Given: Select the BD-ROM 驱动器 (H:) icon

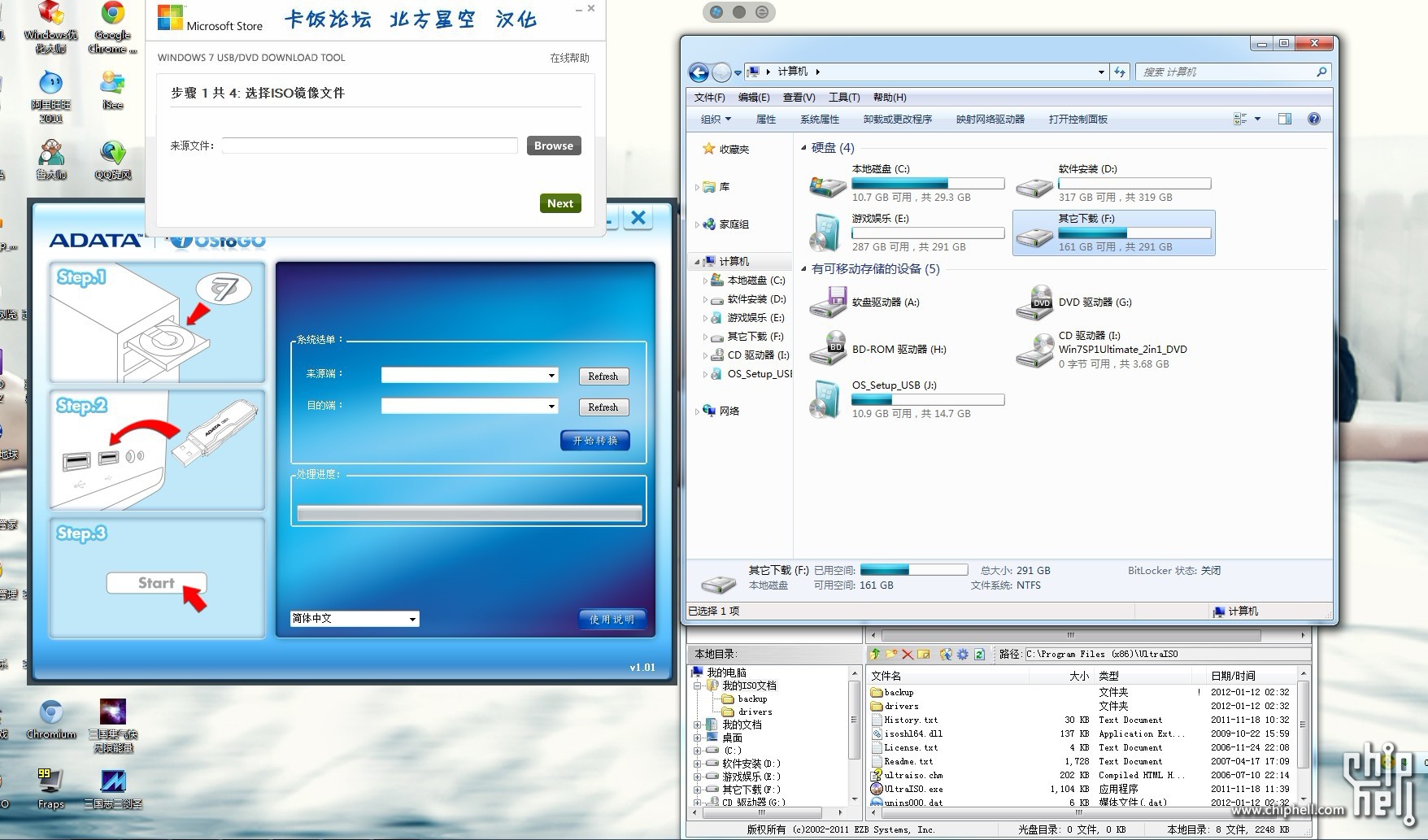Looking at the screenshot, I should point(828,348).
